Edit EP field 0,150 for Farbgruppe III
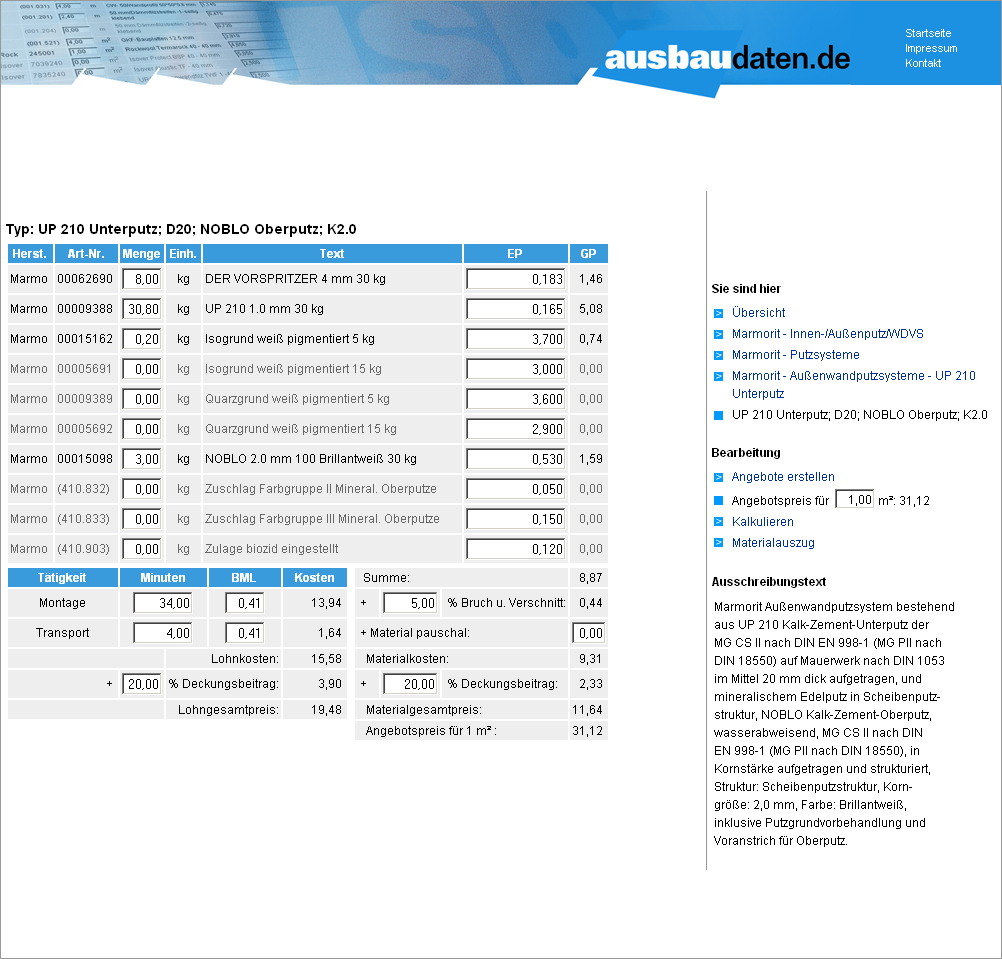1002x959 pixels. (516, 519)
